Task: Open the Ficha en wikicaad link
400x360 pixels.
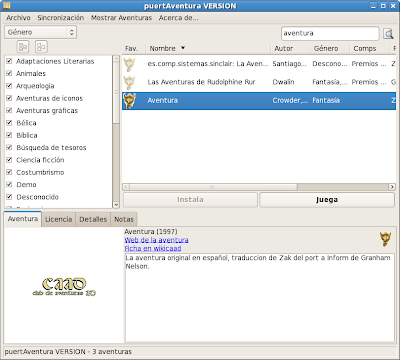Action: pyautogui.click(x=153, y=248)
